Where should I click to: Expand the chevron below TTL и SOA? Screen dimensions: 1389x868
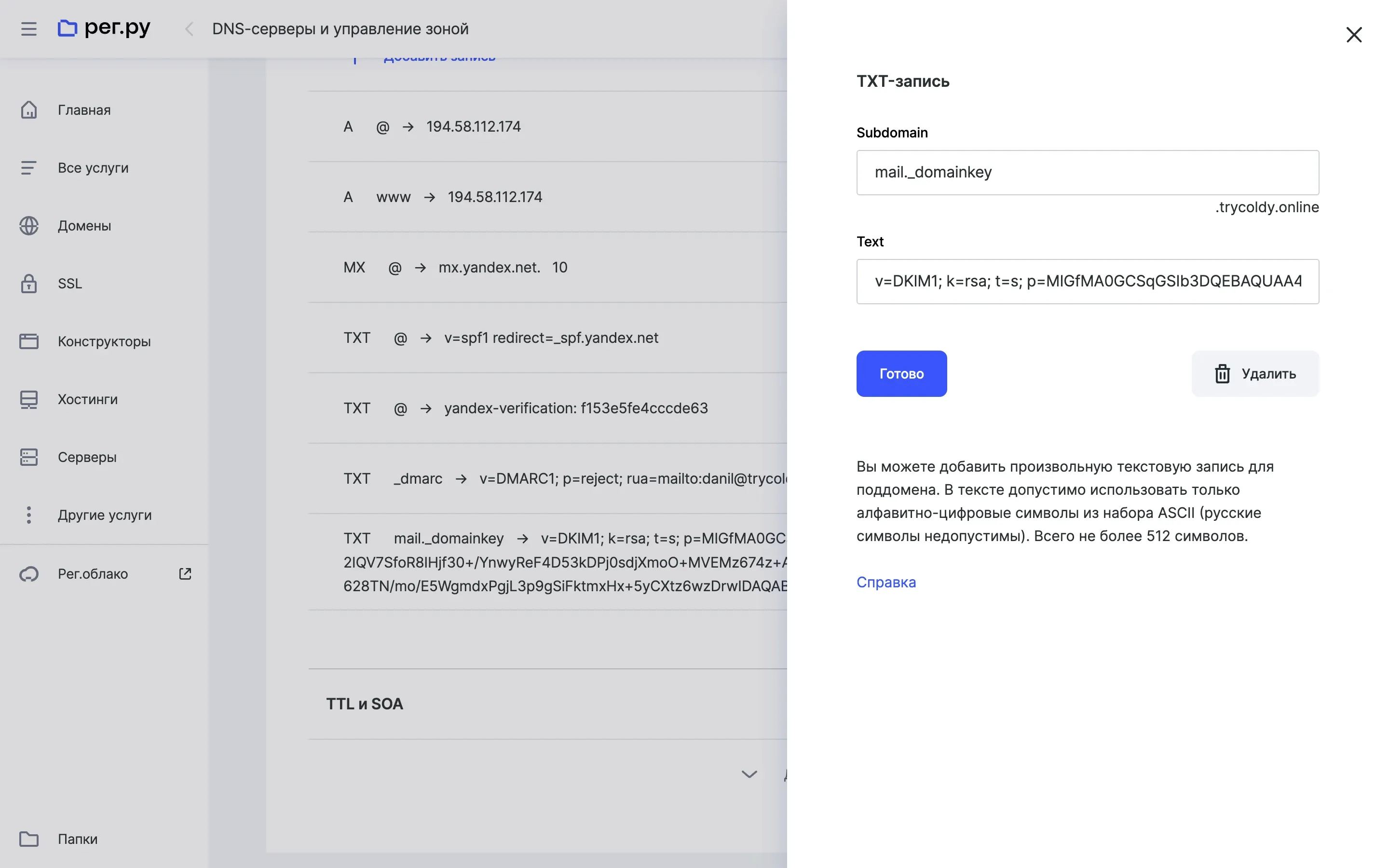tap(749, 774)
